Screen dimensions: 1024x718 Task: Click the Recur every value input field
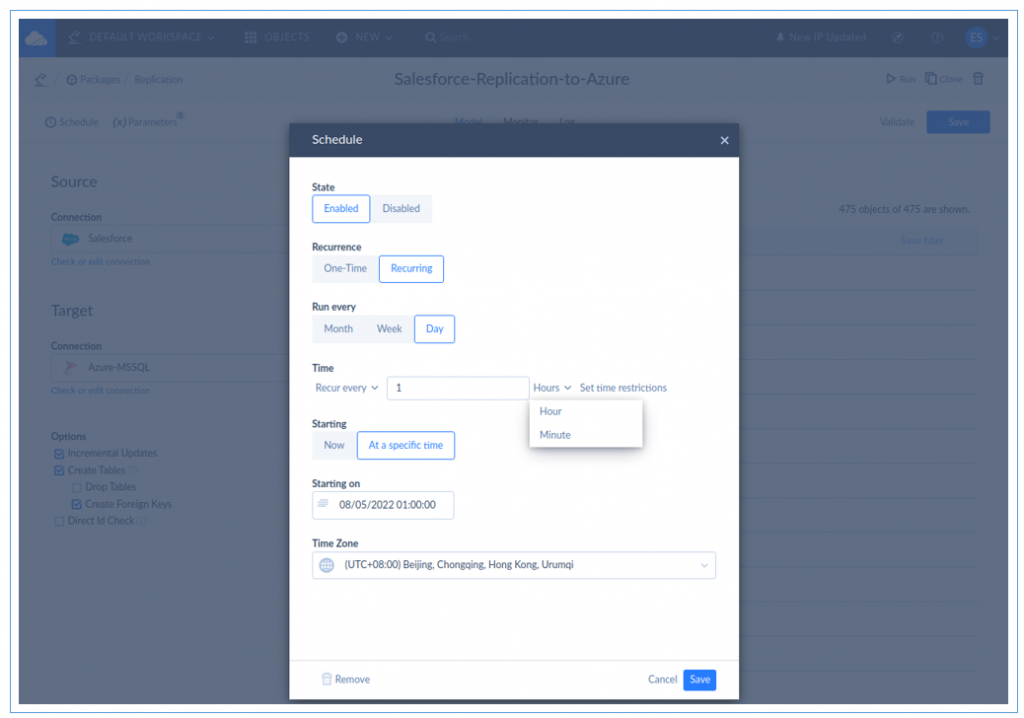click(x=458, y=388)
